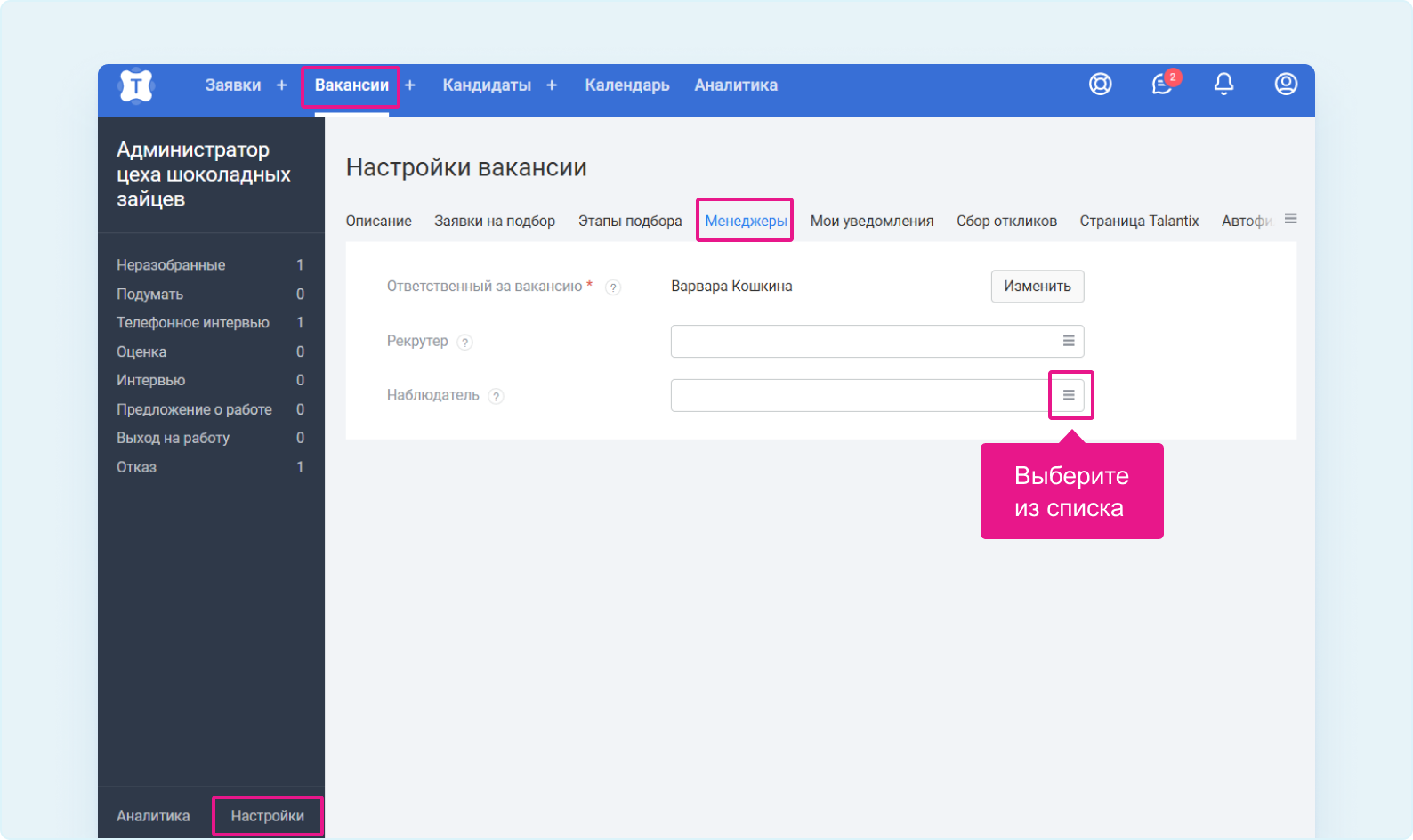The height and width of the screenshot is (840, 1413).
Task: Open chat messages with 2 unread
Action: tap(1162, 85)
